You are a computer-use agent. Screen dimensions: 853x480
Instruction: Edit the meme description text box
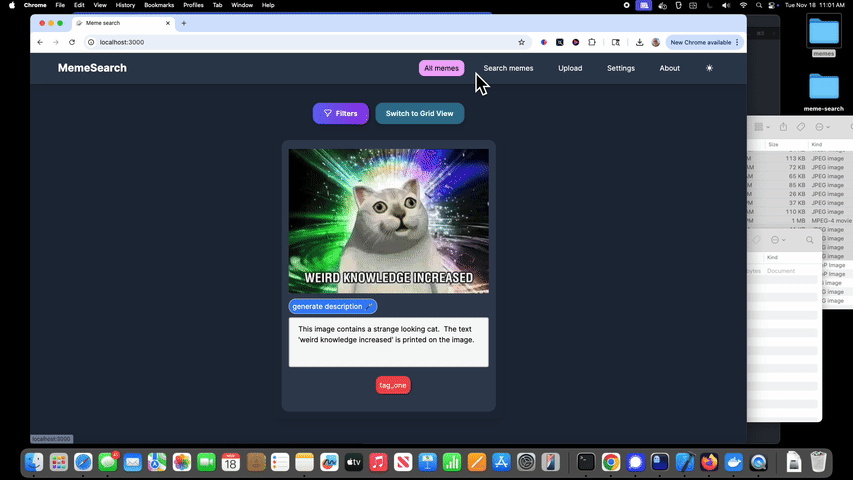388,342
